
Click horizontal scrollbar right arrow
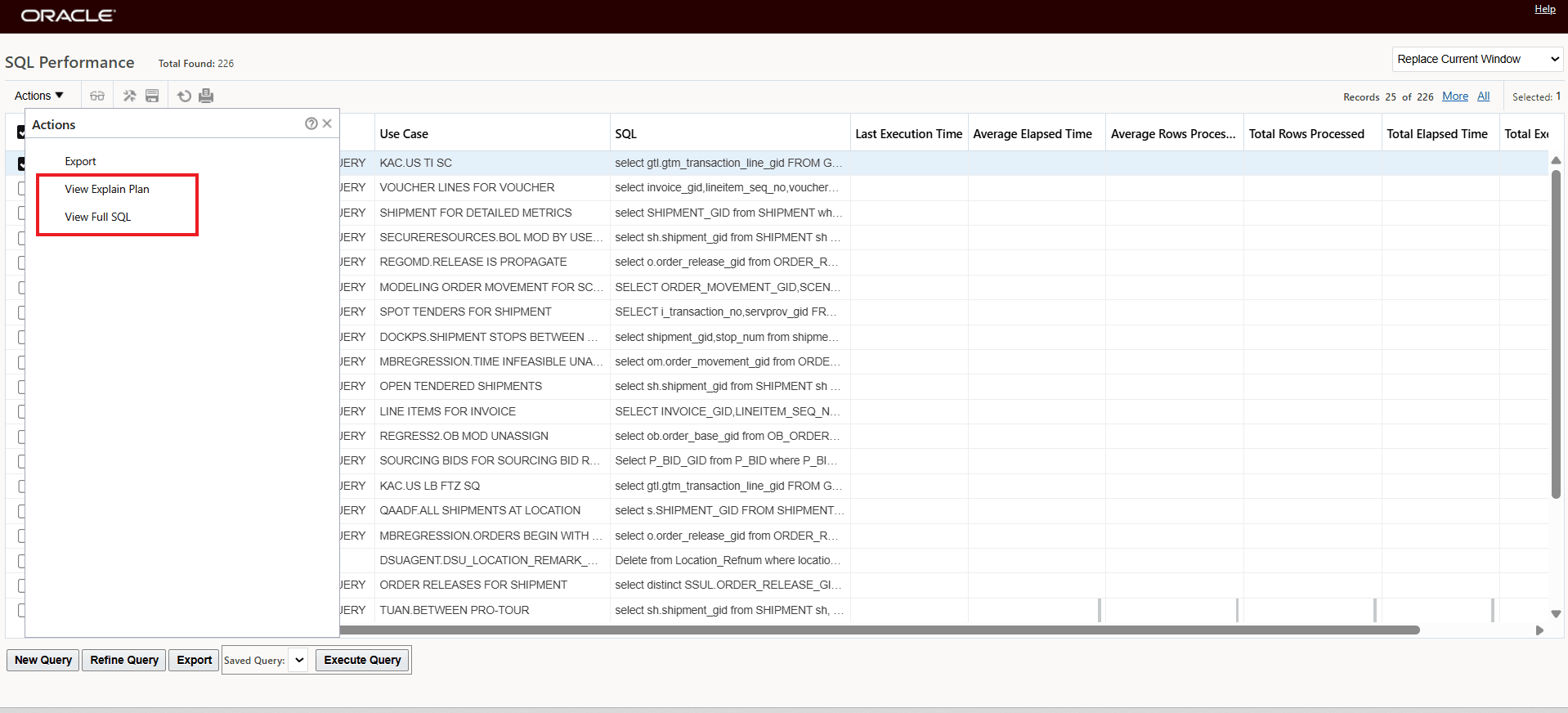1539,630
